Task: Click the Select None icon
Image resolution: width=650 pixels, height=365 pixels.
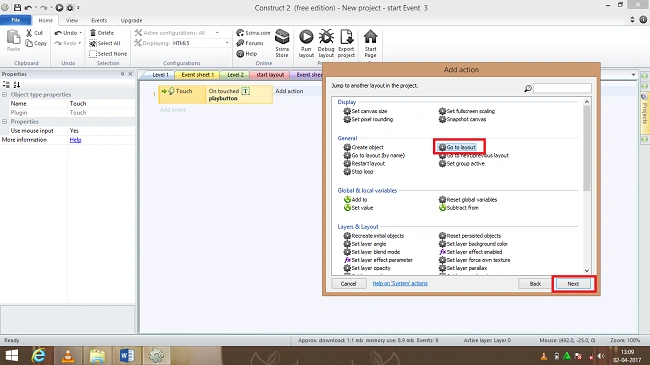Action: pos(93,54)
